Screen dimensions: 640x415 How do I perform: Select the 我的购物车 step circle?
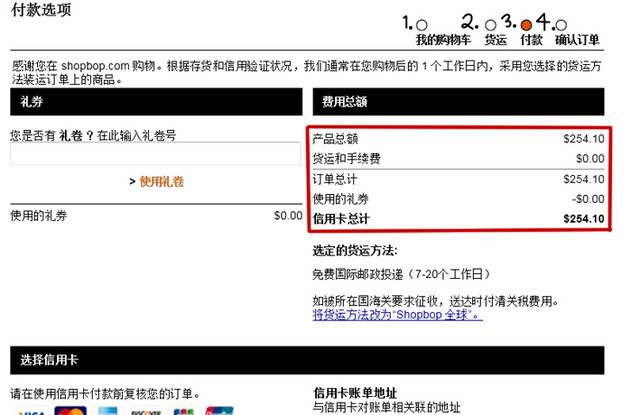(x=422, y=25)
